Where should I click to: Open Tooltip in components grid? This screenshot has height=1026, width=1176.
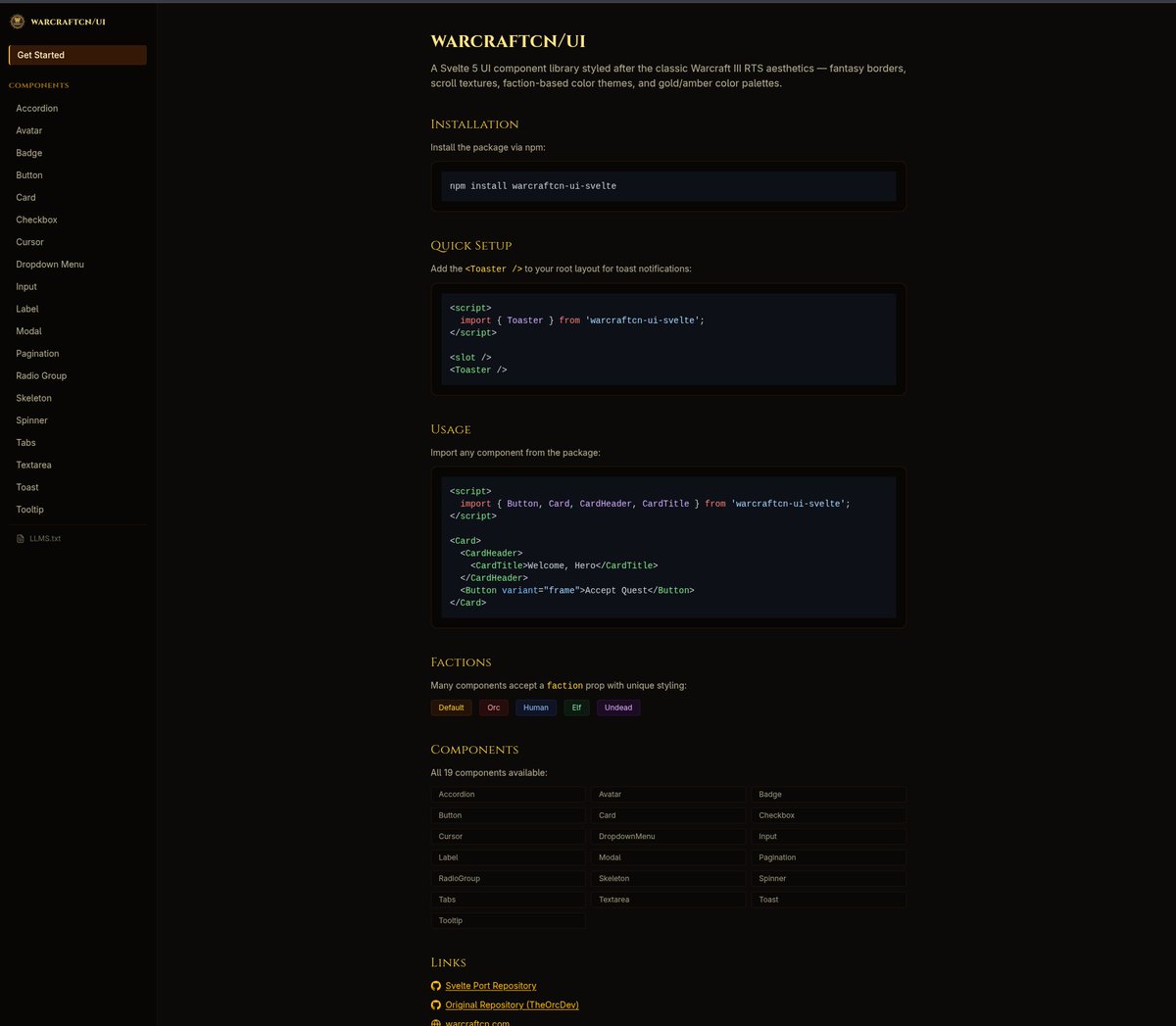click(509, 921)
